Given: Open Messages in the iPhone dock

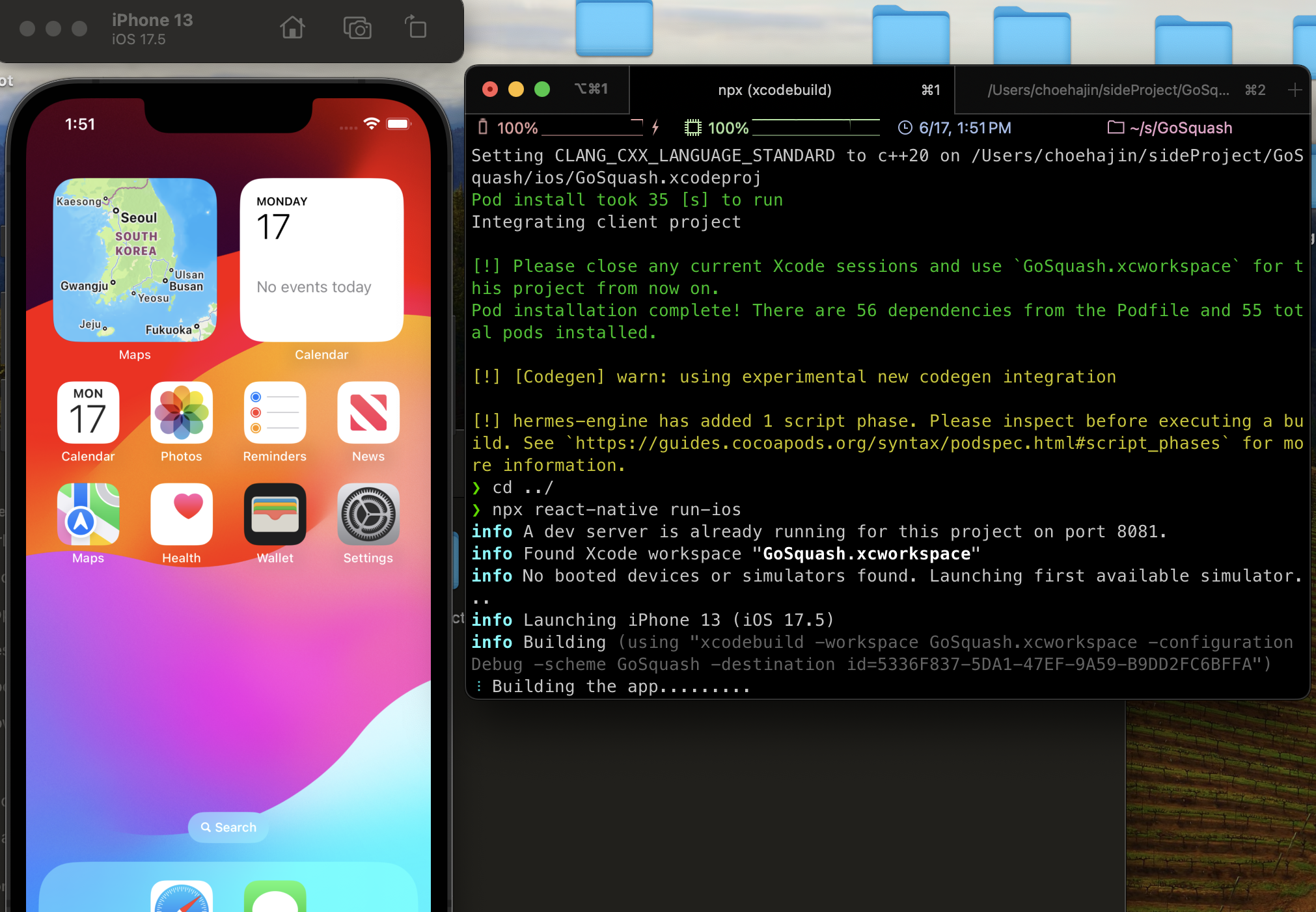Looking at the screenshot, I should [x=275, y=898].
